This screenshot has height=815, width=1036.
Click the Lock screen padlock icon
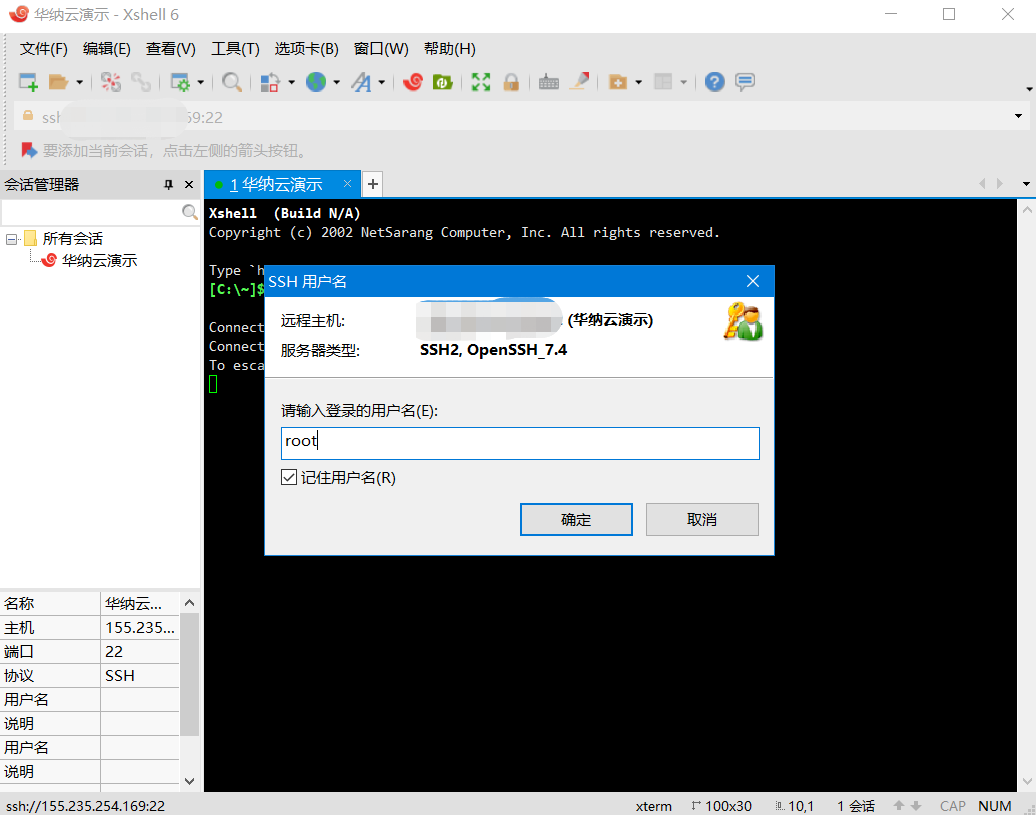tap(511, 82)
